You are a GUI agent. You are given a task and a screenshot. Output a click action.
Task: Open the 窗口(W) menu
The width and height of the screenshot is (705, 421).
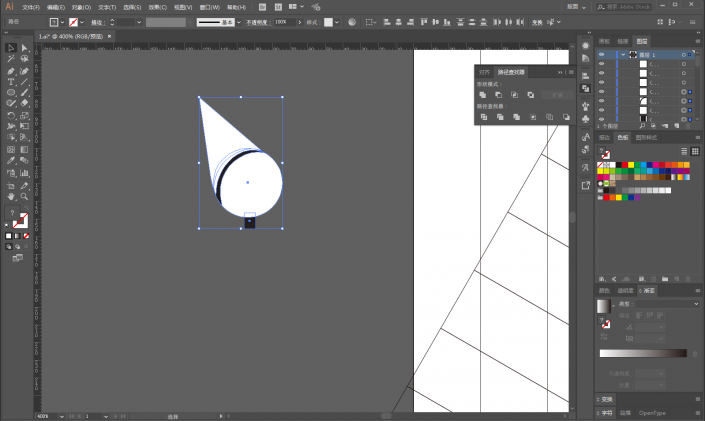(210, 7)
